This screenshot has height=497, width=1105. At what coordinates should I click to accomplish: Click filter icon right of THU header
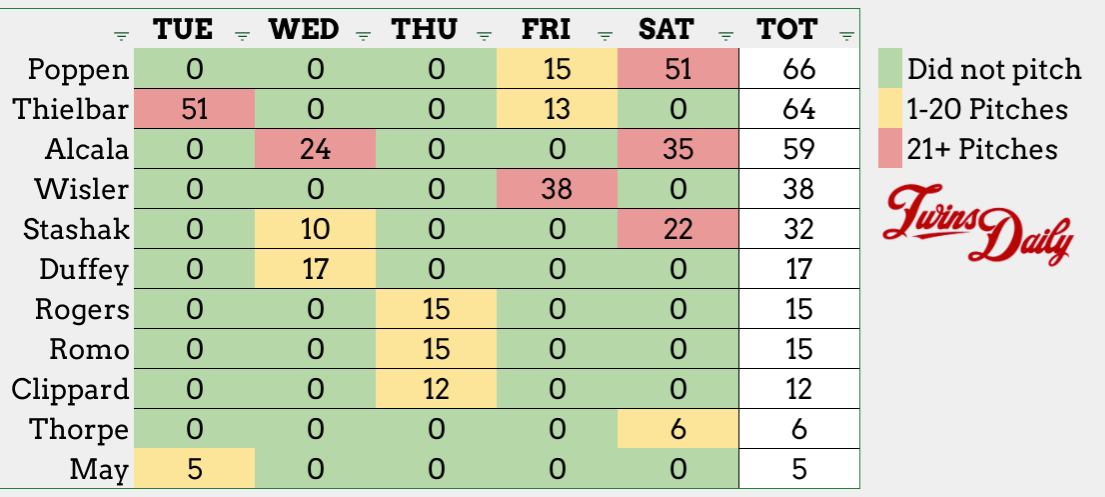[484, 36]
